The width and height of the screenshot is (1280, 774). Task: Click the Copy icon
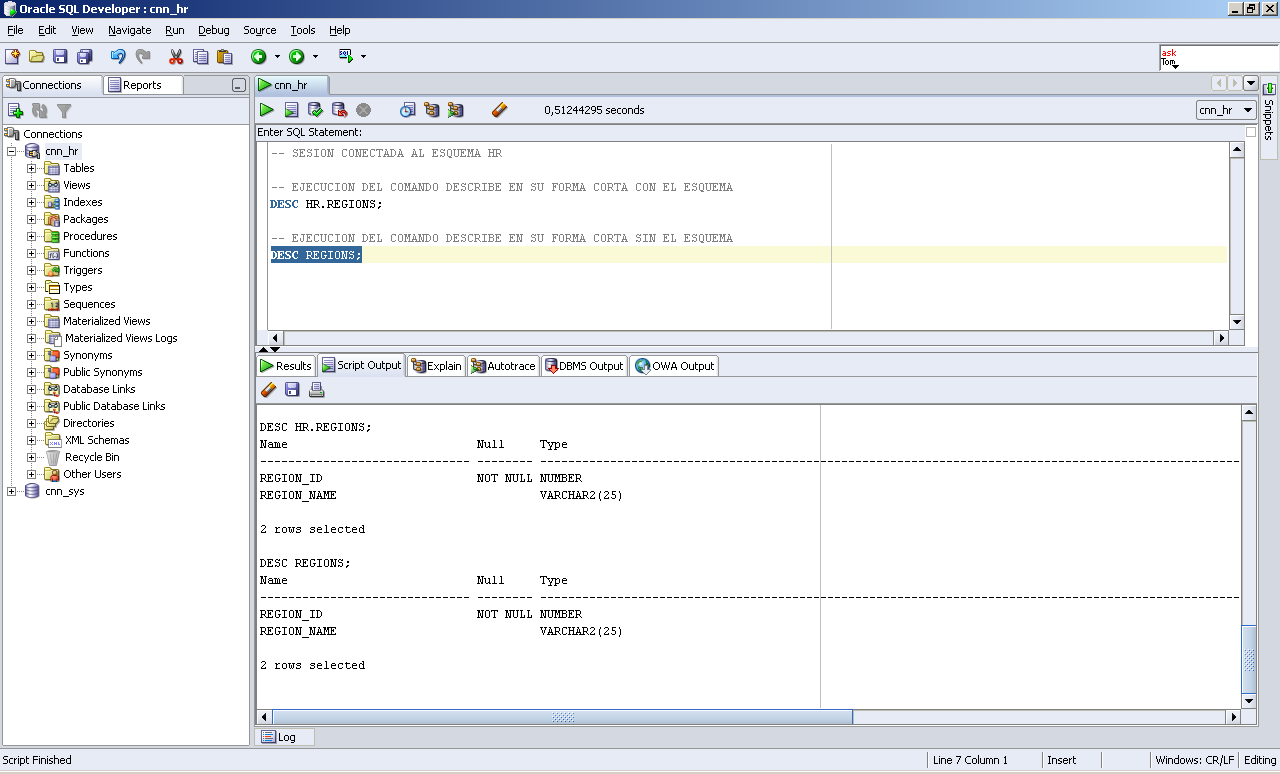200,57
